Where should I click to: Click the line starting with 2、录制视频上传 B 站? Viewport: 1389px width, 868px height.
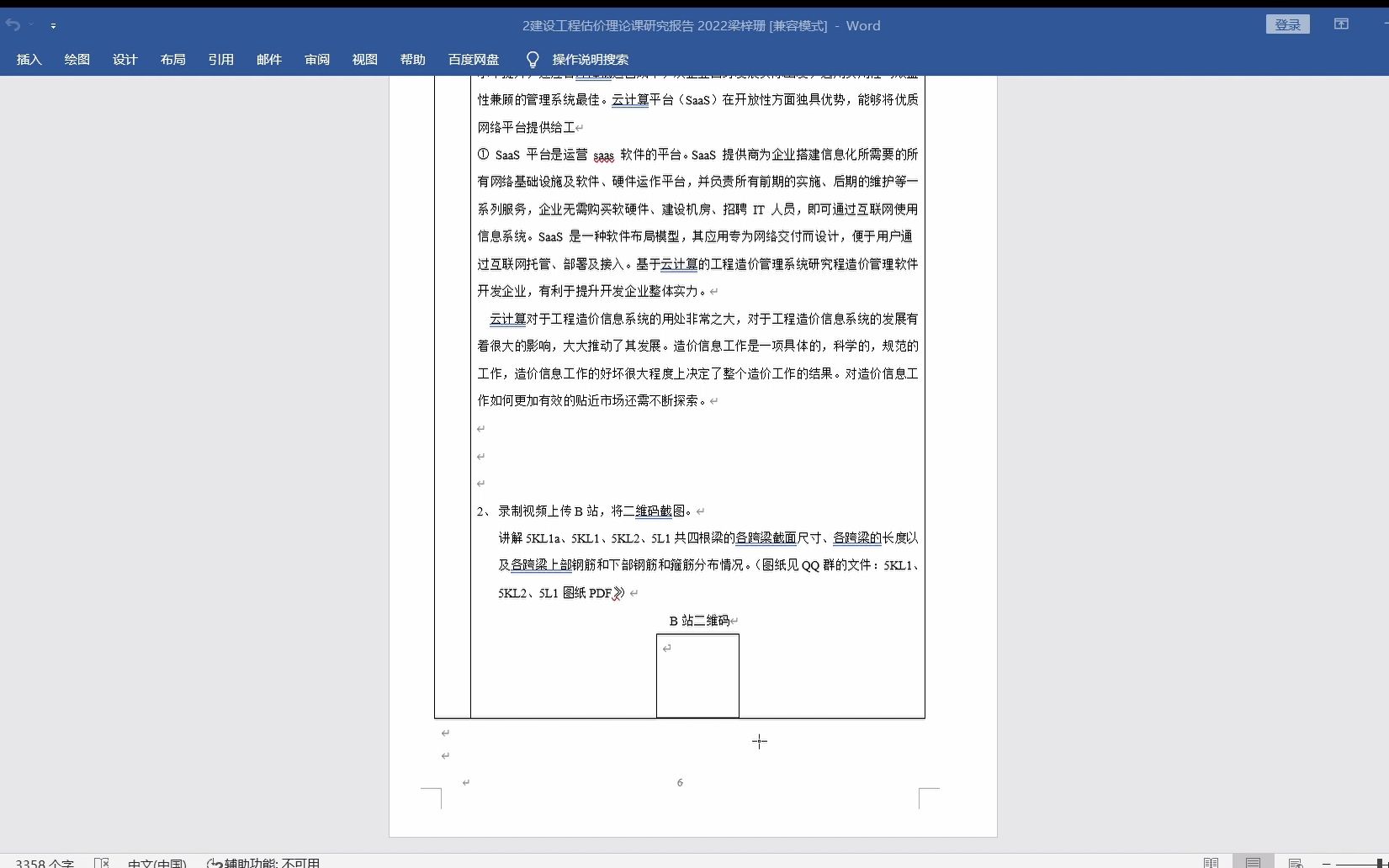point(586,511)
